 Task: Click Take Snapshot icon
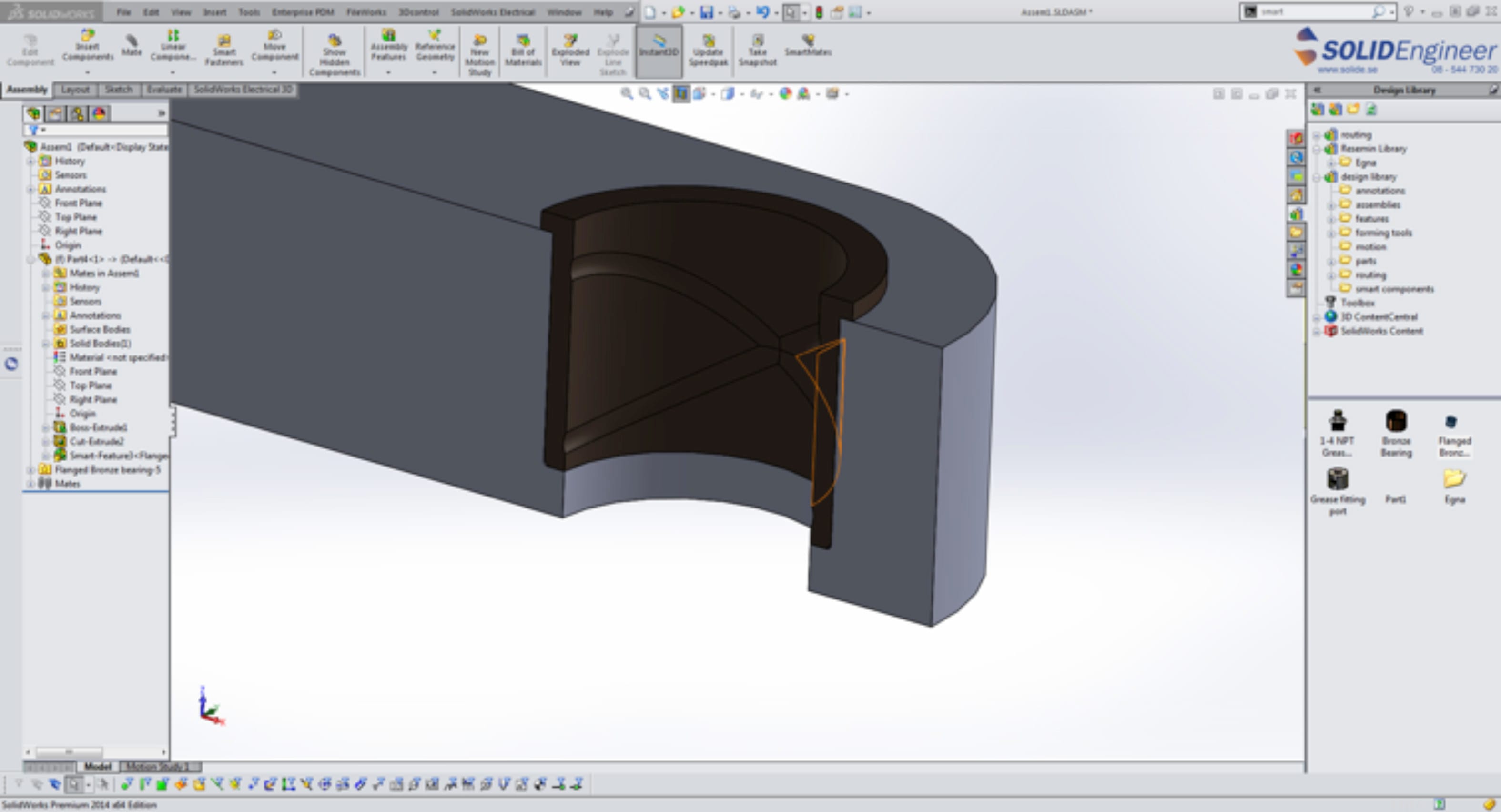pyautogui.click(x=757, y=49)
